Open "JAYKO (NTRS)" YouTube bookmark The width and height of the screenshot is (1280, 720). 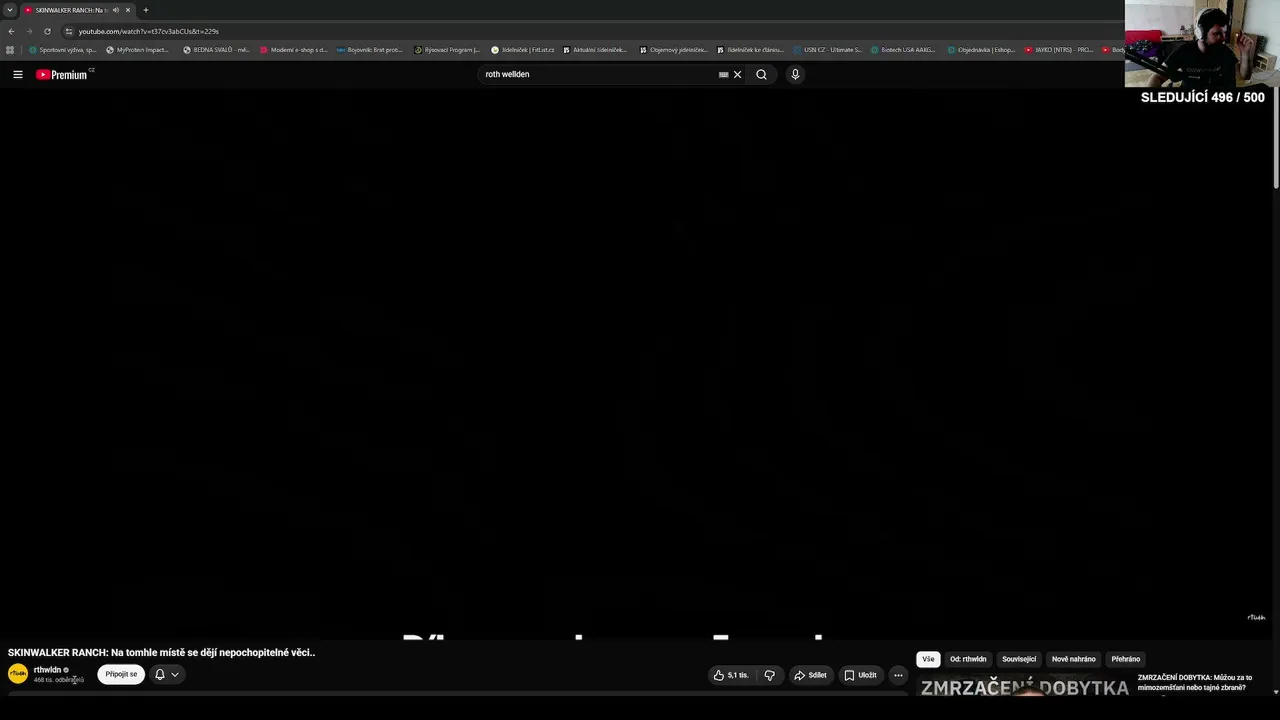(x=1059, y=49)
